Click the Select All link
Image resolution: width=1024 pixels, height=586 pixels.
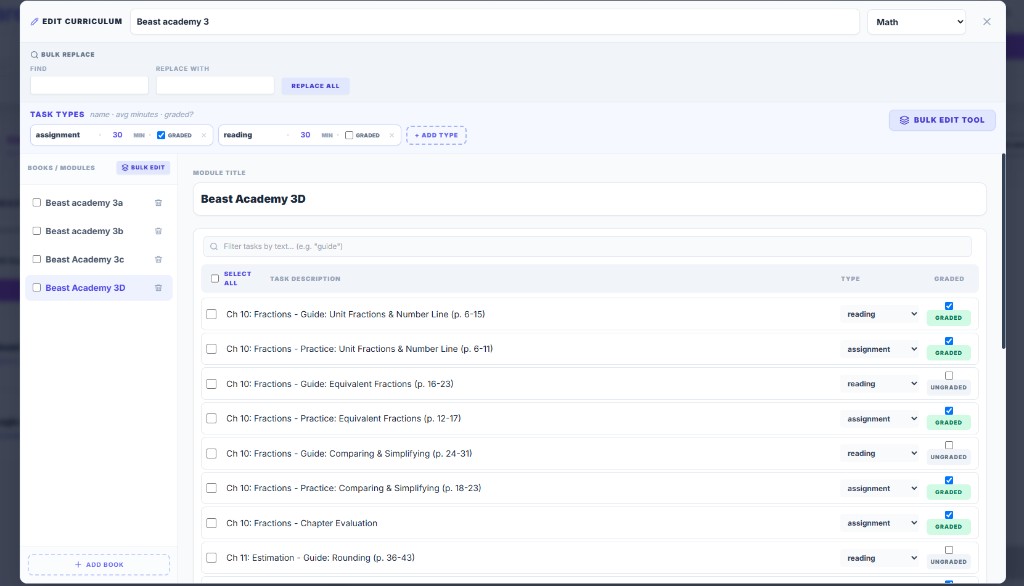pos(238,278)
